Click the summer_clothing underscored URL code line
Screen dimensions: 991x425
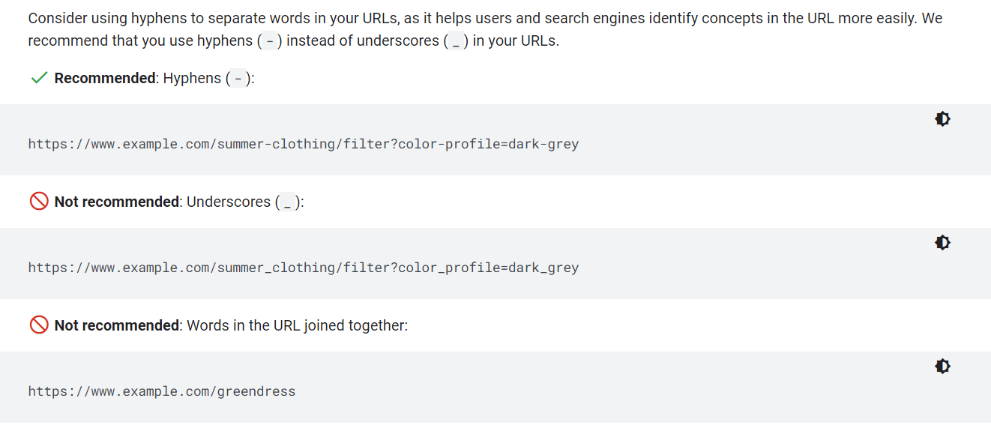click(x=303, y=268)
